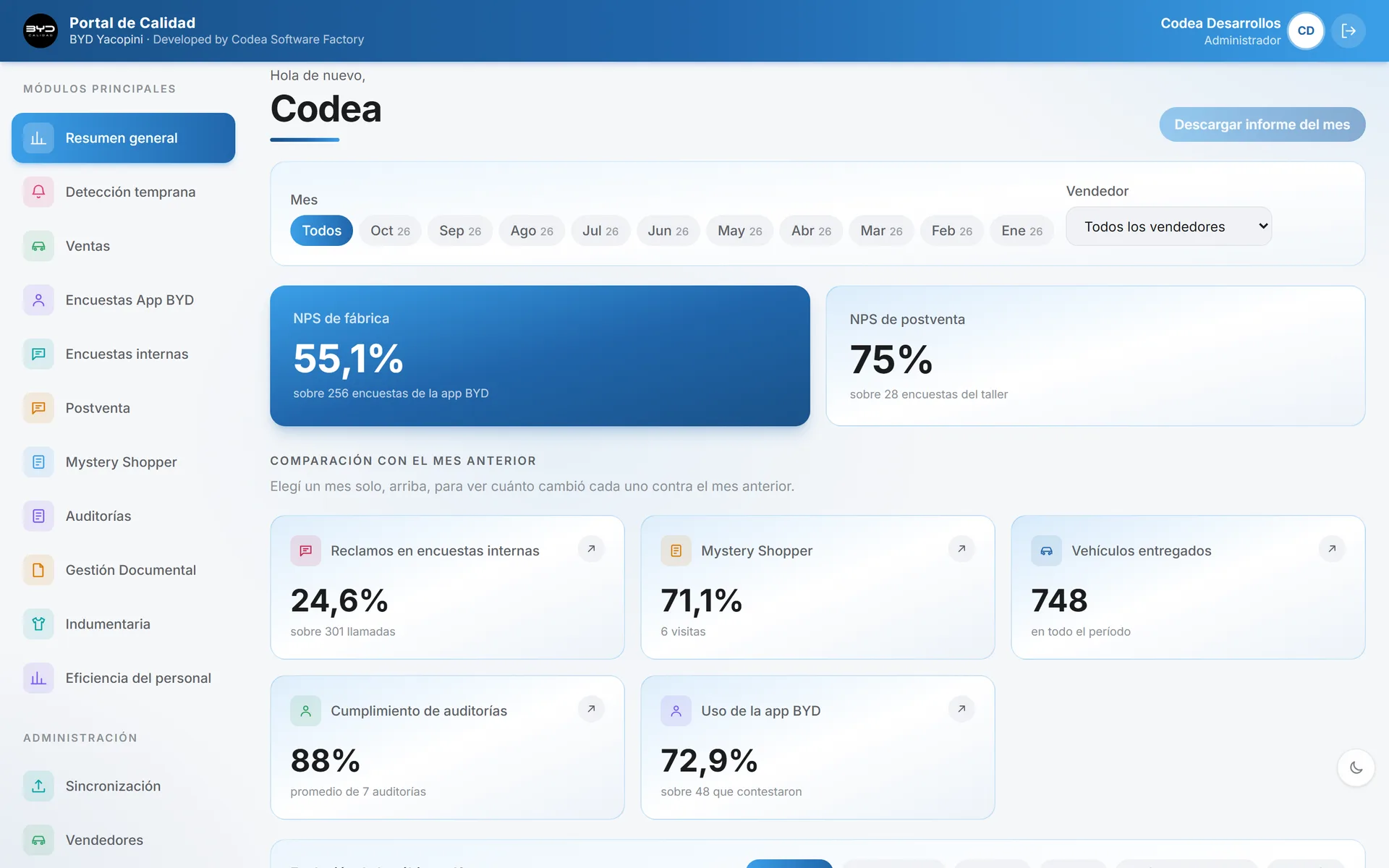Click the Vehículos entregados card car icon
This screenshot has width=1389, height=868.
(x=1046, y=551)
